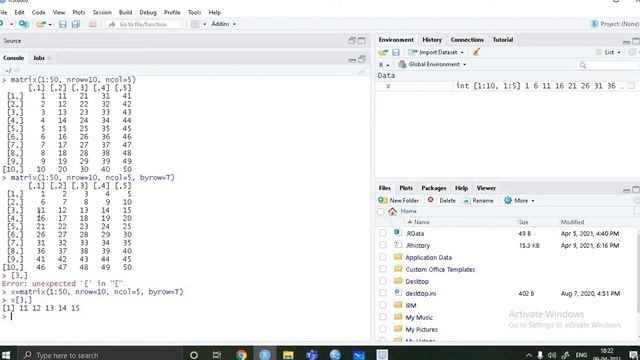
Task: Switch to the Packages tab
Action: [x=433, y=188]
